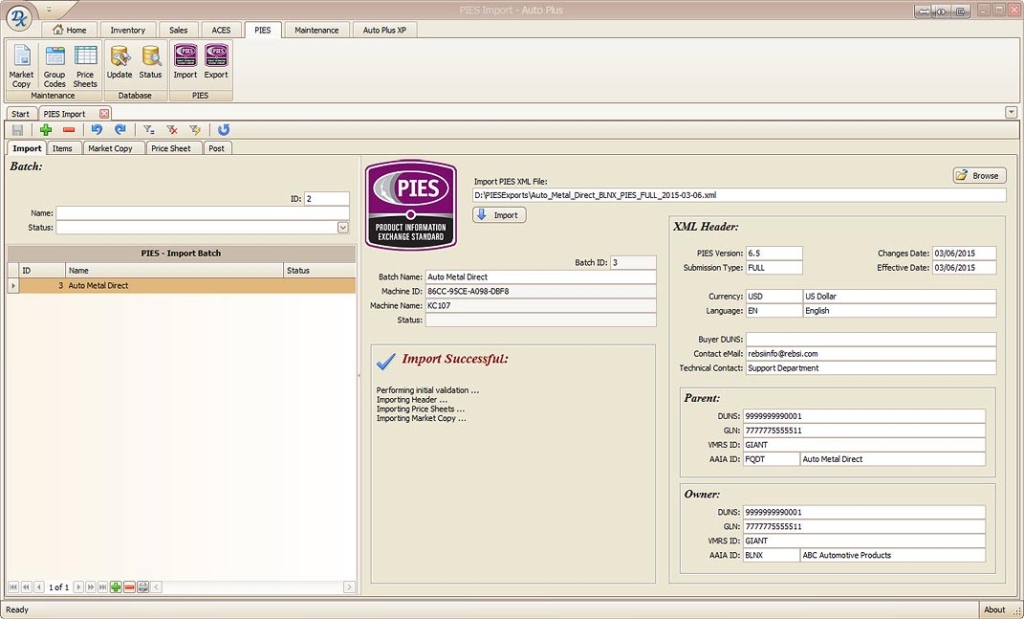Viewport: 1024px width, 619px height.
Task: Click the ID column header in the grid
Action: pos(42,270)
